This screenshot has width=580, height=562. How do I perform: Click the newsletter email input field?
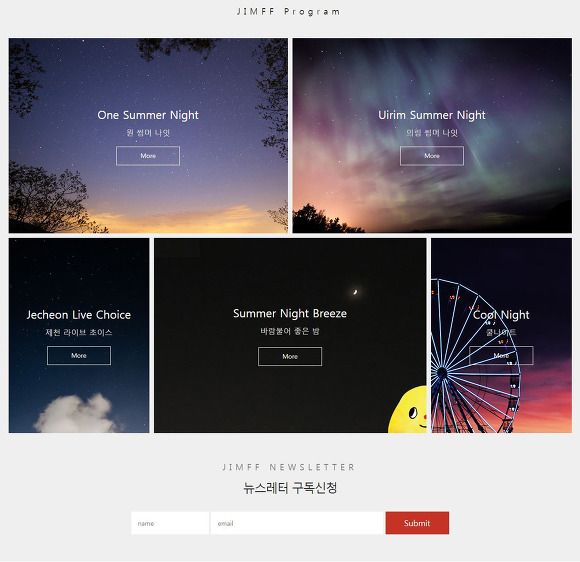(297, 523)
